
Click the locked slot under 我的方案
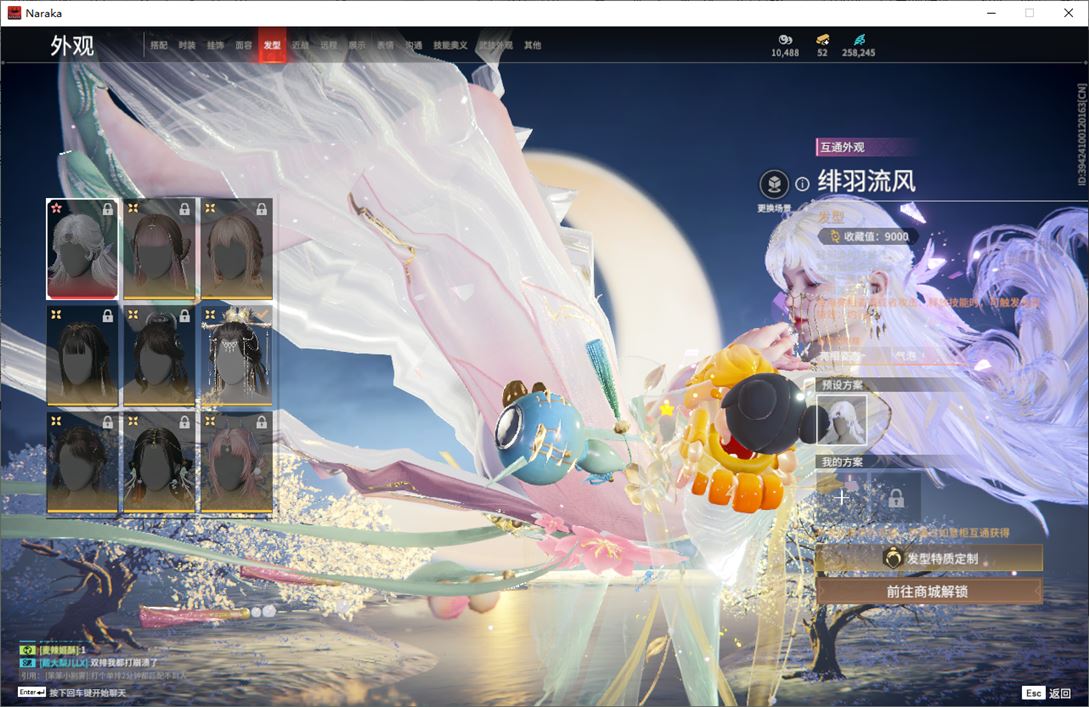tap(895, 497)
